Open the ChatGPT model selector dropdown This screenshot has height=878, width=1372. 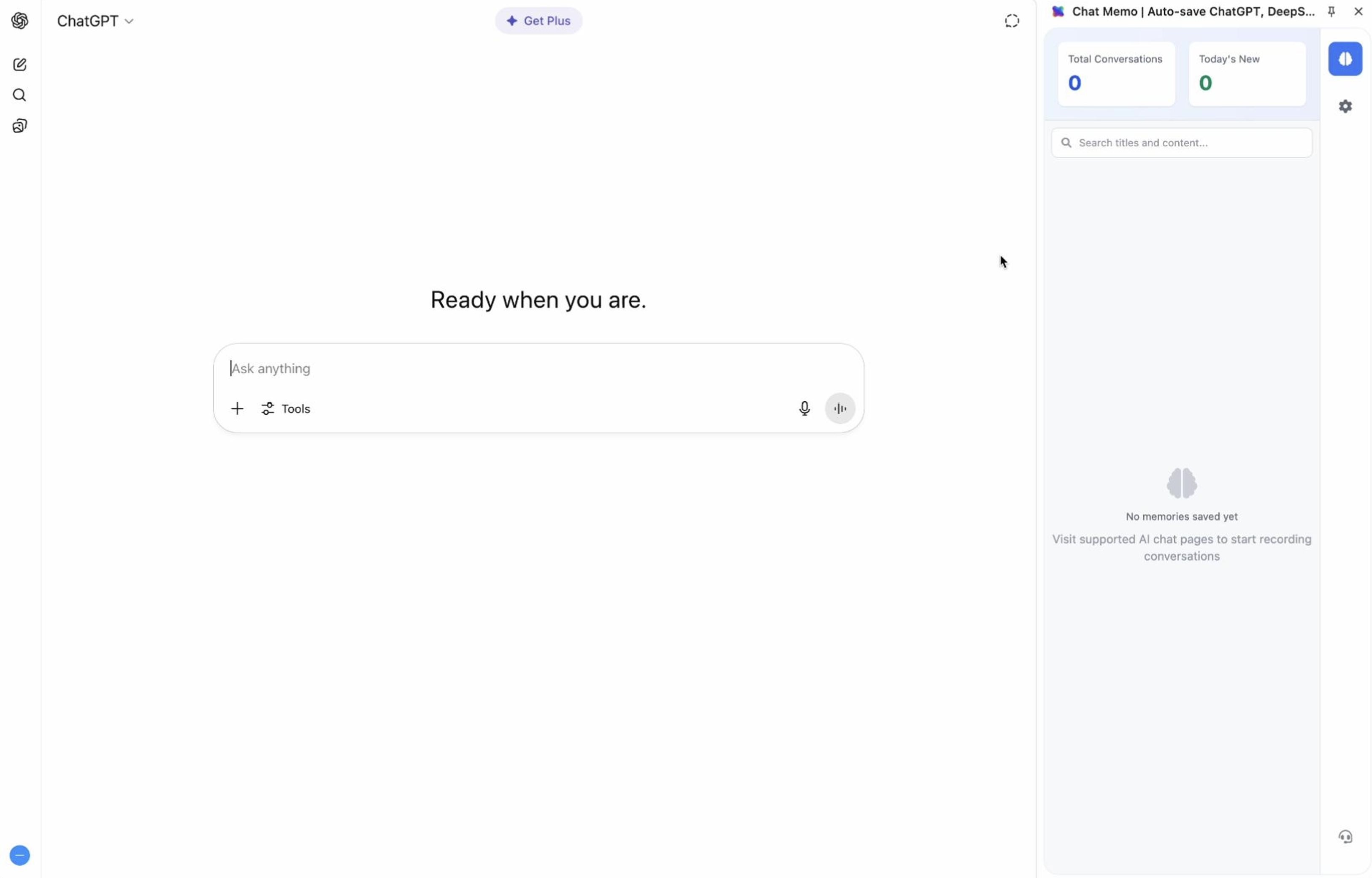tap(95, 21)
